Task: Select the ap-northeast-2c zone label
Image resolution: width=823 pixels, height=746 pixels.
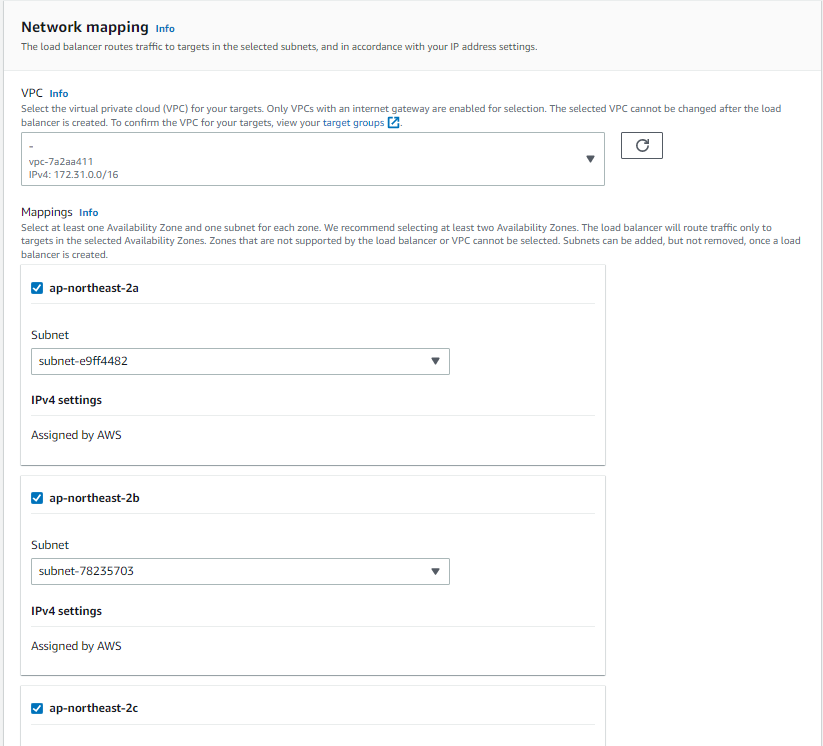Action: (93, 708)
